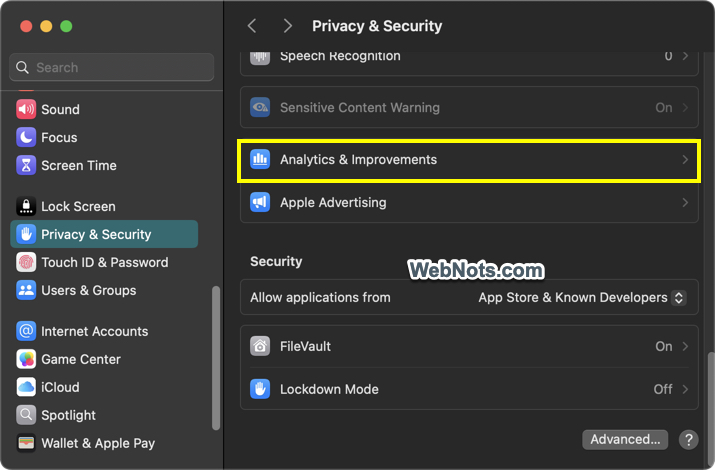This screenshot has height=470, width=715.
Task: Click the Apple Advertising megaphone icon
Action: [260, 202]
